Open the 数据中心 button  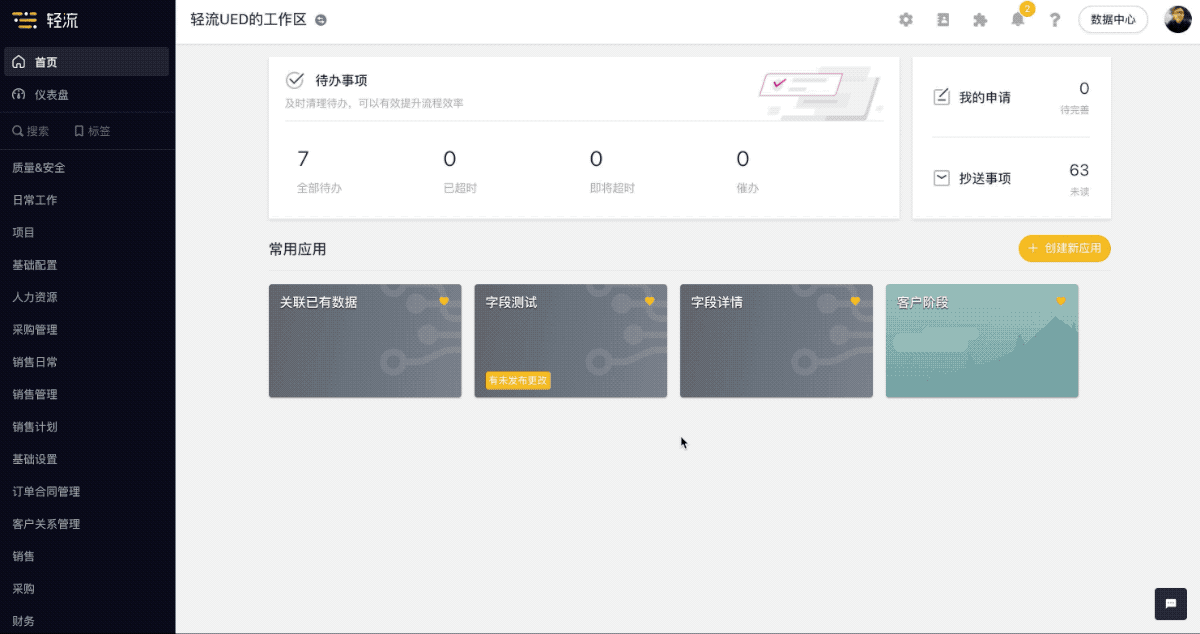tap(1113, 19)
